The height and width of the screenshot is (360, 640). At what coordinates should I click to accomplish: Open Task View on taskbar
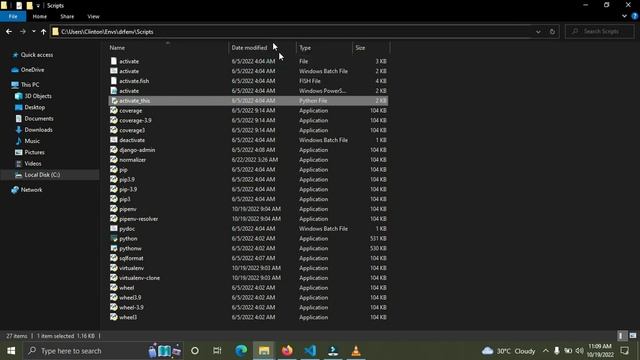coord(217,351)
